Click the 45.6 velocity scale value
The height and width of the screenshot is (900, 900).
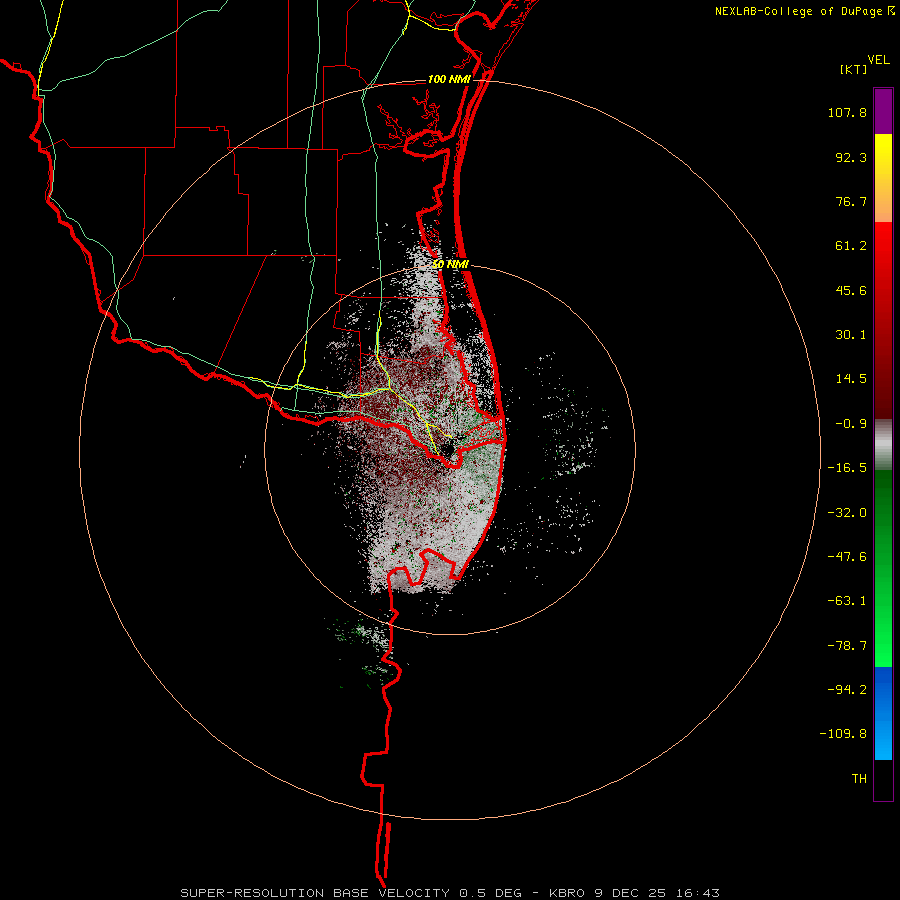pos(851,290)
